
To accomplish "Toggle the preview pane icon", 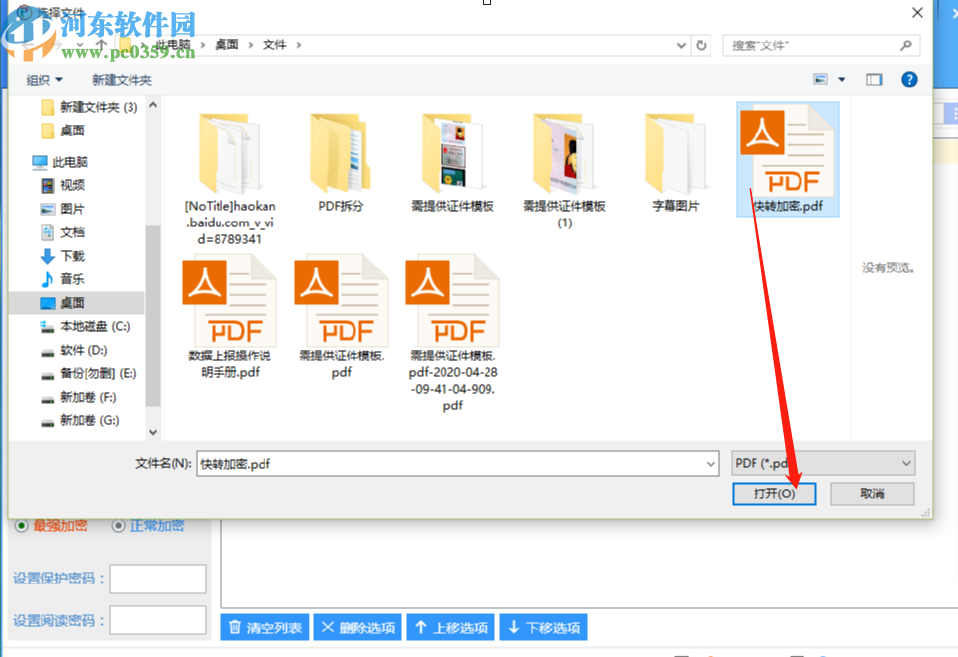I will 873,79.
